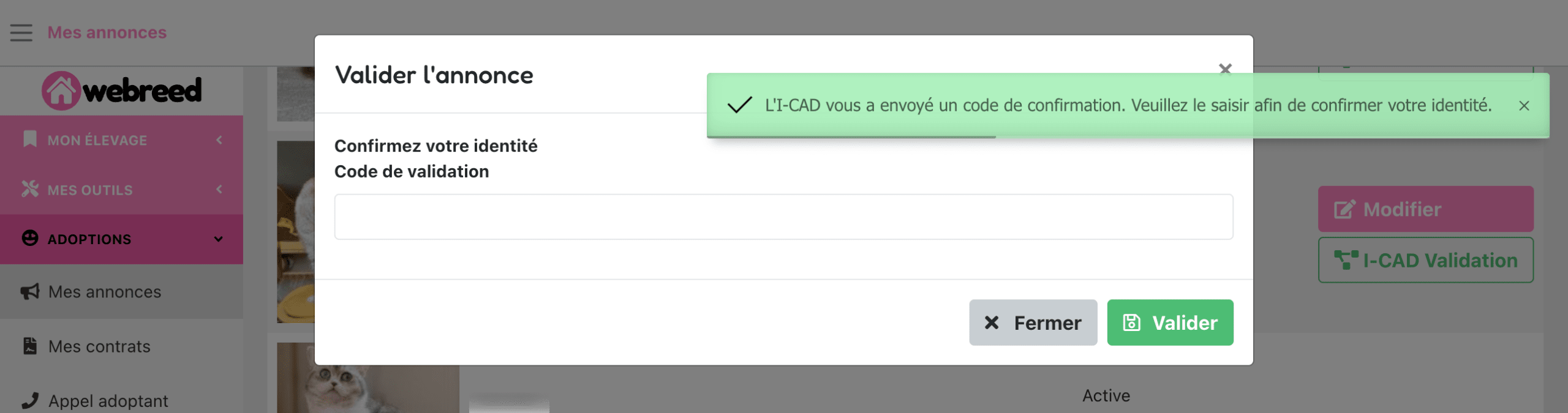Image resolution: width=1568 pixels, height=413 pixels.
Task: Open the hamburger menu icon
Action: tap(21, 32)
